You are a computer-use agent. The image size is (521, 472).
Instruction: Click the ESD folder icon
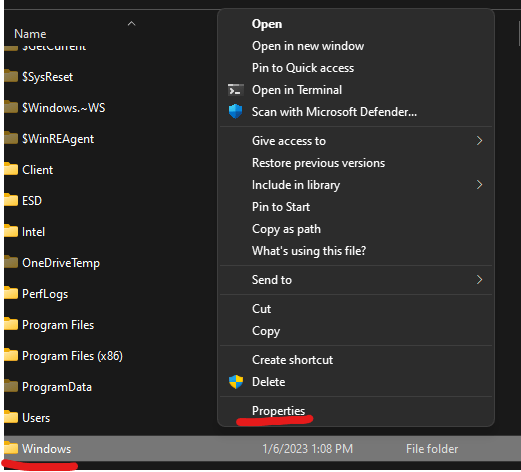(x=11, y=200)
